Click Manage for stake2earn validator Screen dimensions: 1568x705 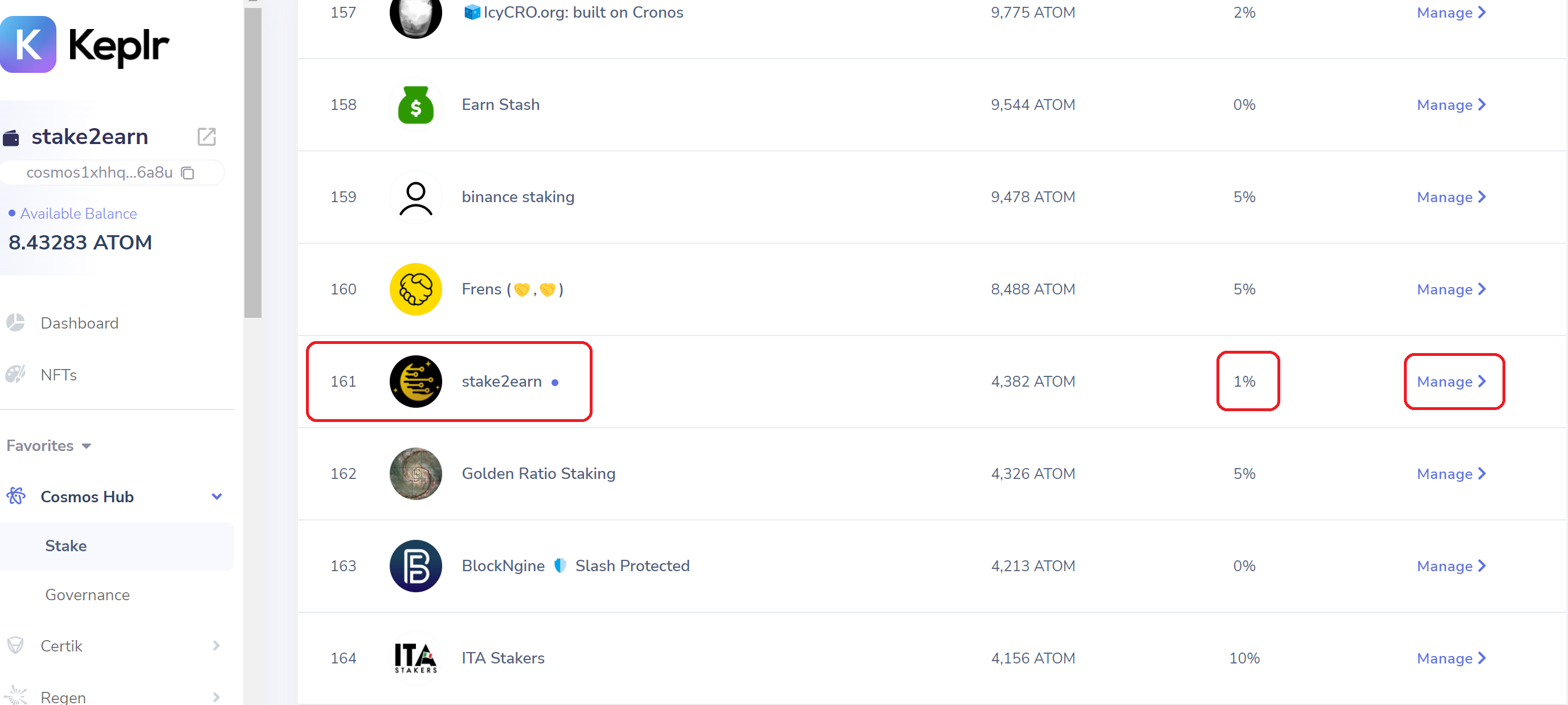[1452, 381]
